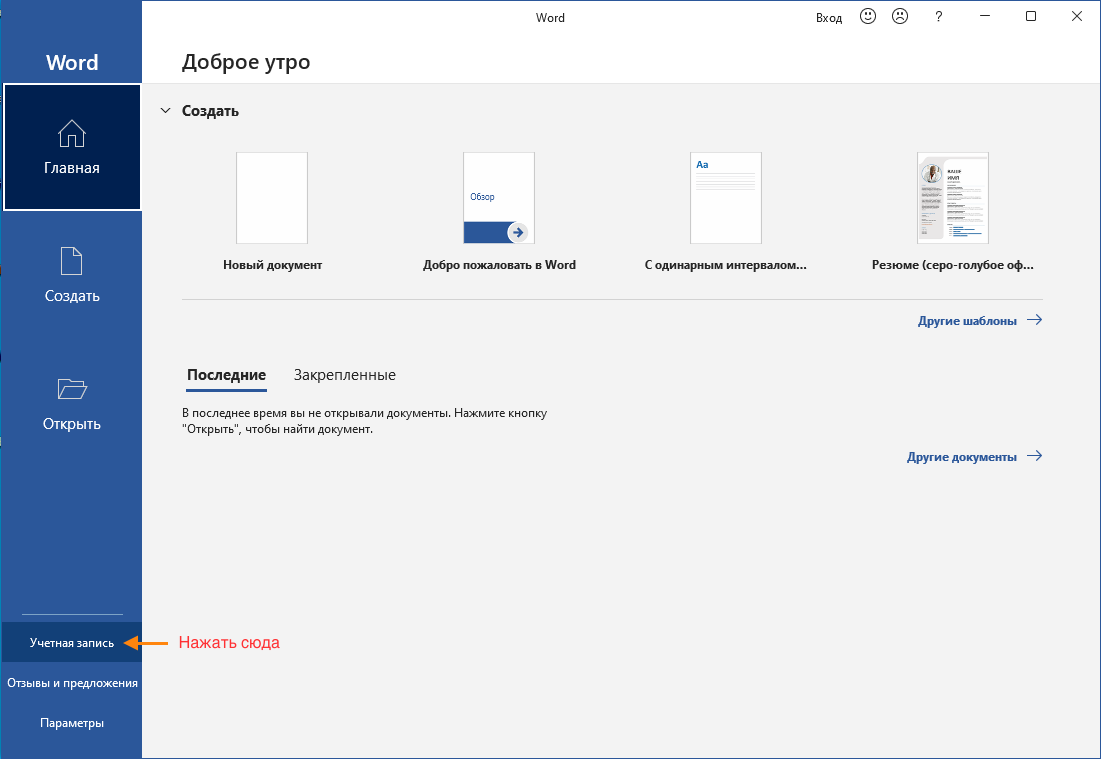
Task: Click the Открыть folder sidebar icon
Action: (72, 389)
